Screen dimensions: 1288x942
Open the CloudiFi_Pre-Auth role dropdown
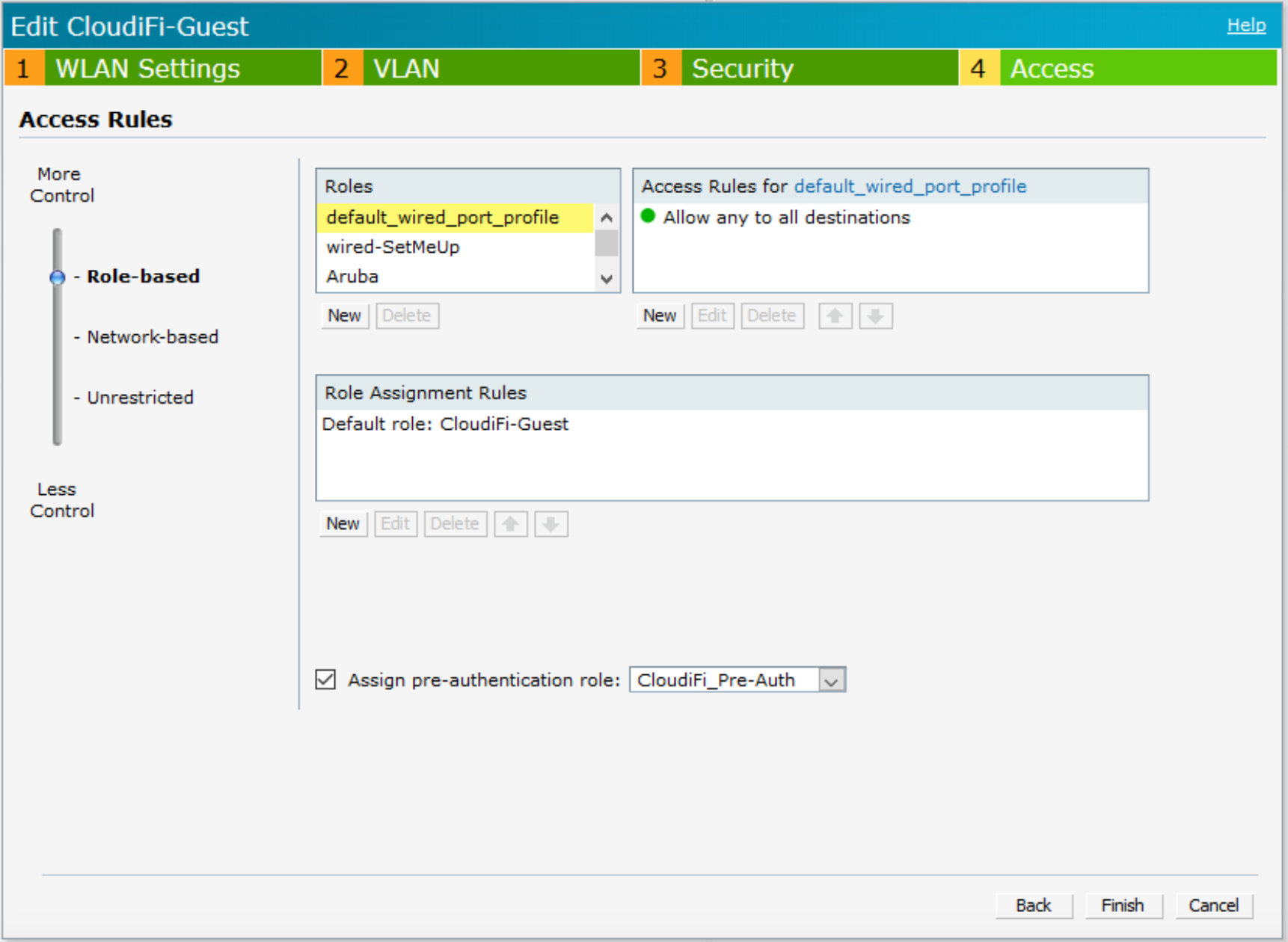832,680
